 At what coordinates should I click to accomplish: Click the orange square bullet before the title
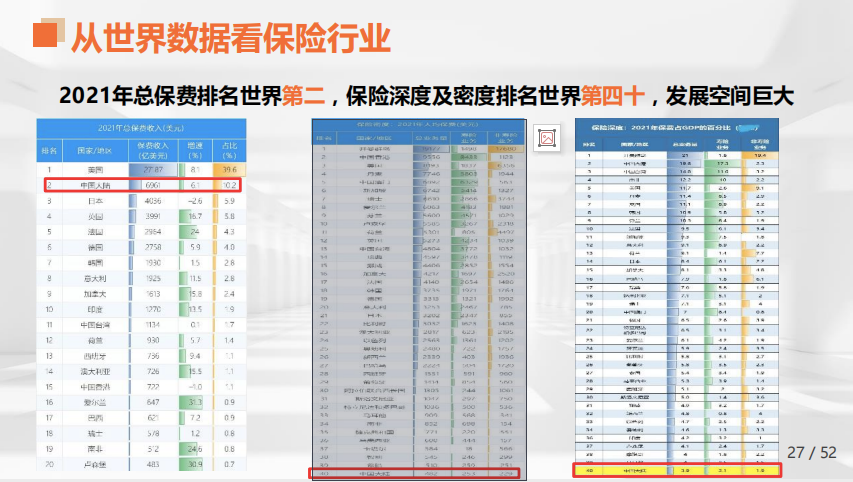coord(43,36)
